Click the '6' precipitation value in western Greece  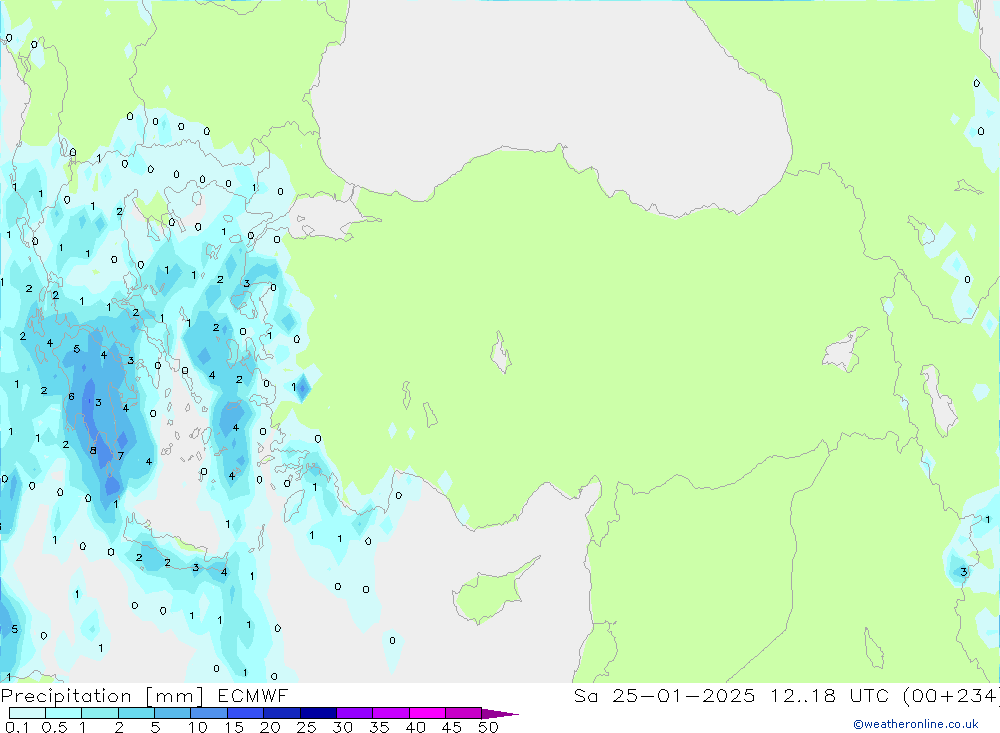pos(71,397)
